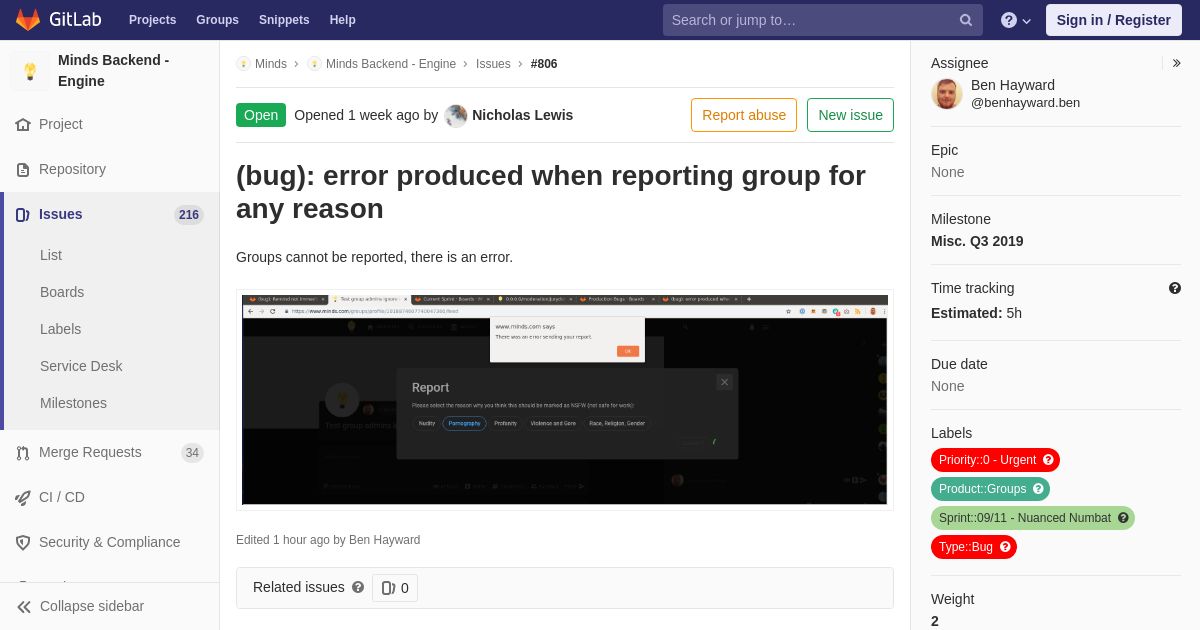Open Service Desk submenu item
This screenshot has width=1200, height=630.
coord(81,366)
